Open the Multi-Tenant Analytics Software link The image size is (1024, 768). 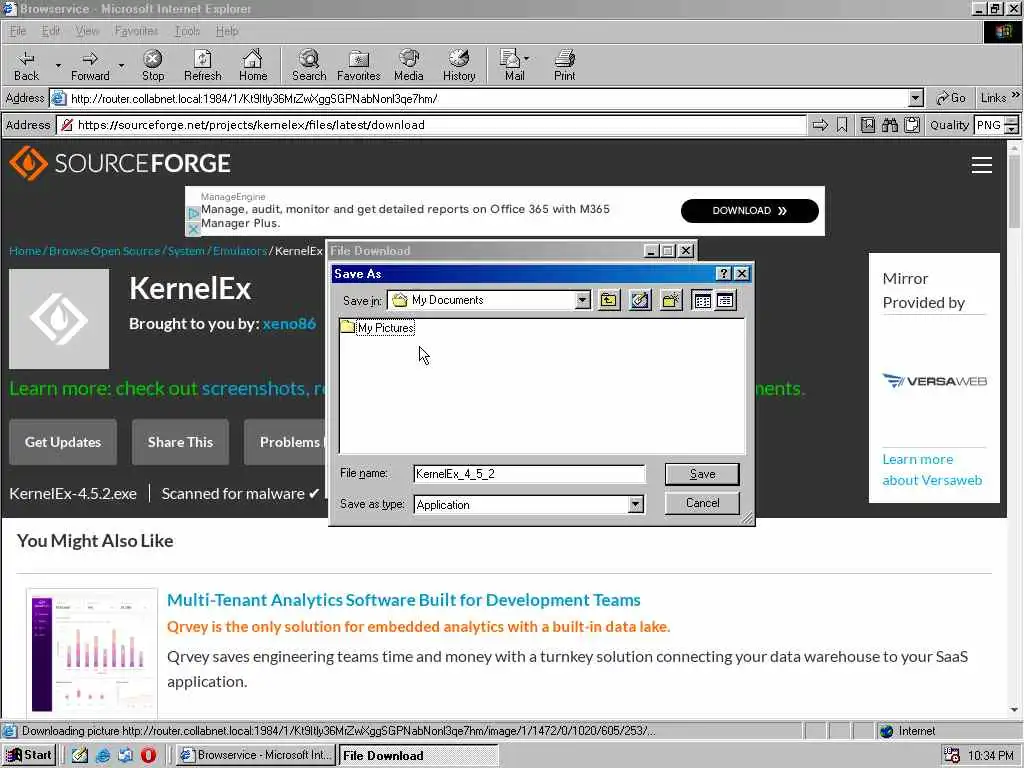pyautogui.click(x=404, y=600)
